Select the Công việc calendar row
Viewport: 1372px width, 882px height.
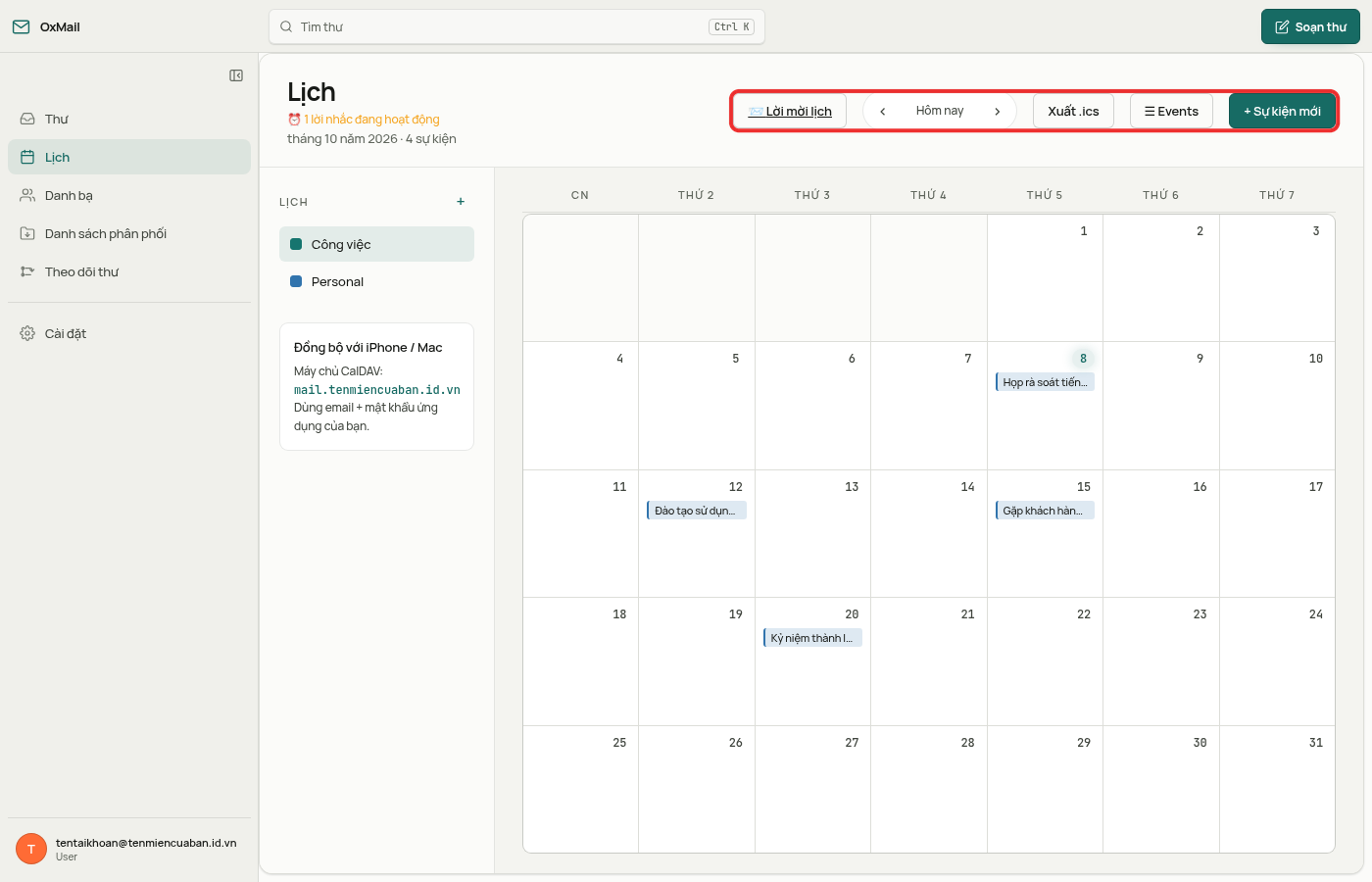(x=376, y=244)
